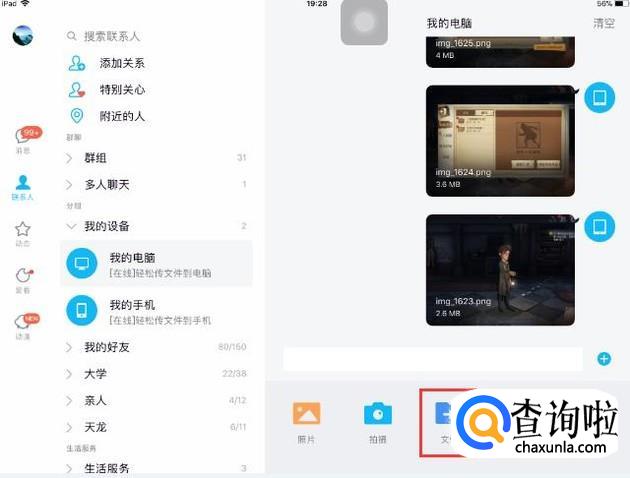This screenshot has height=478, width=630.
Task: Open the Moments star icon
Action: (x=23, y=231)
